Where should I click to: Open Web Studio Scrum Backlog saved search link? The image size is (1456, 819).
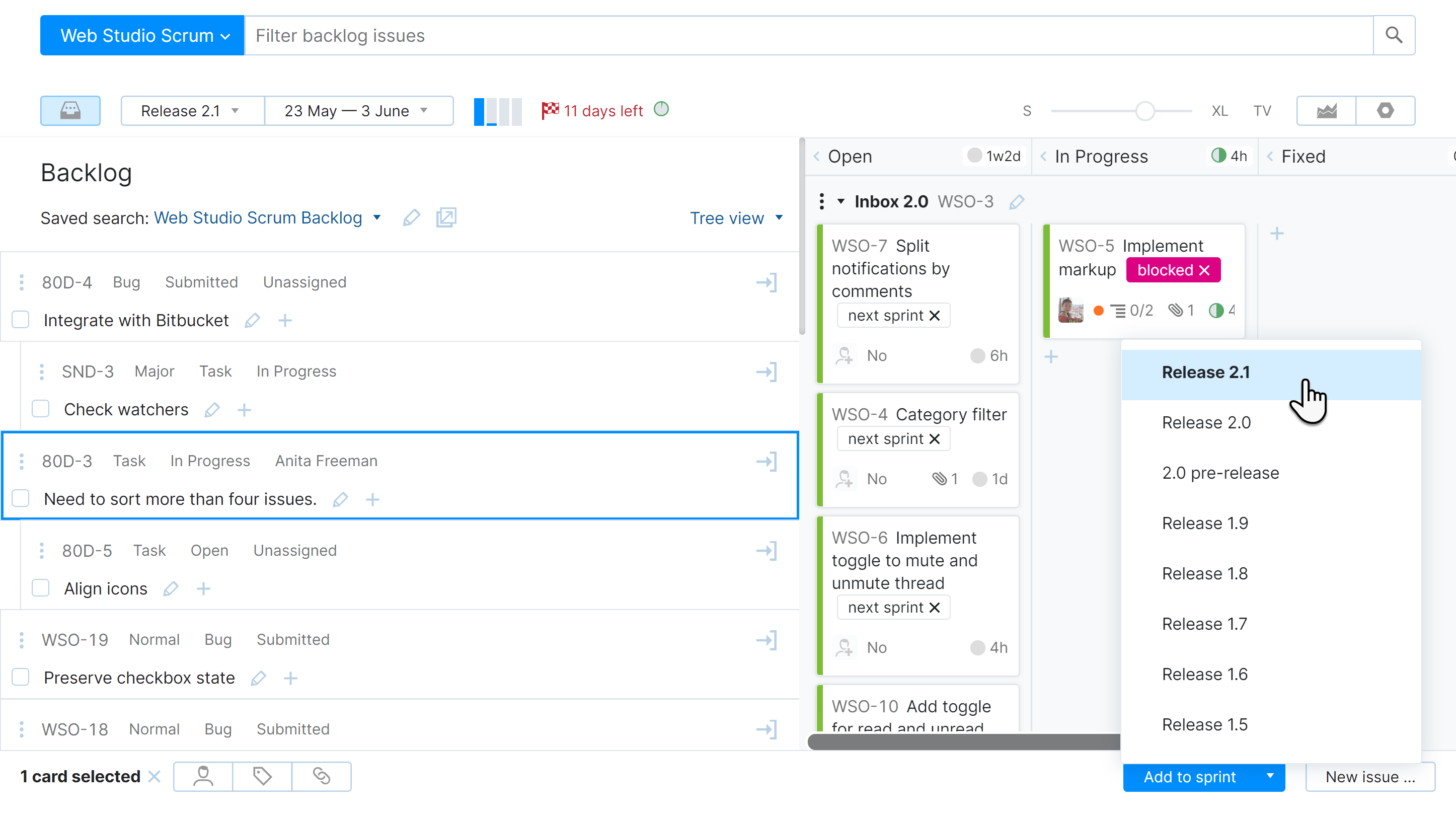point(258,217)
